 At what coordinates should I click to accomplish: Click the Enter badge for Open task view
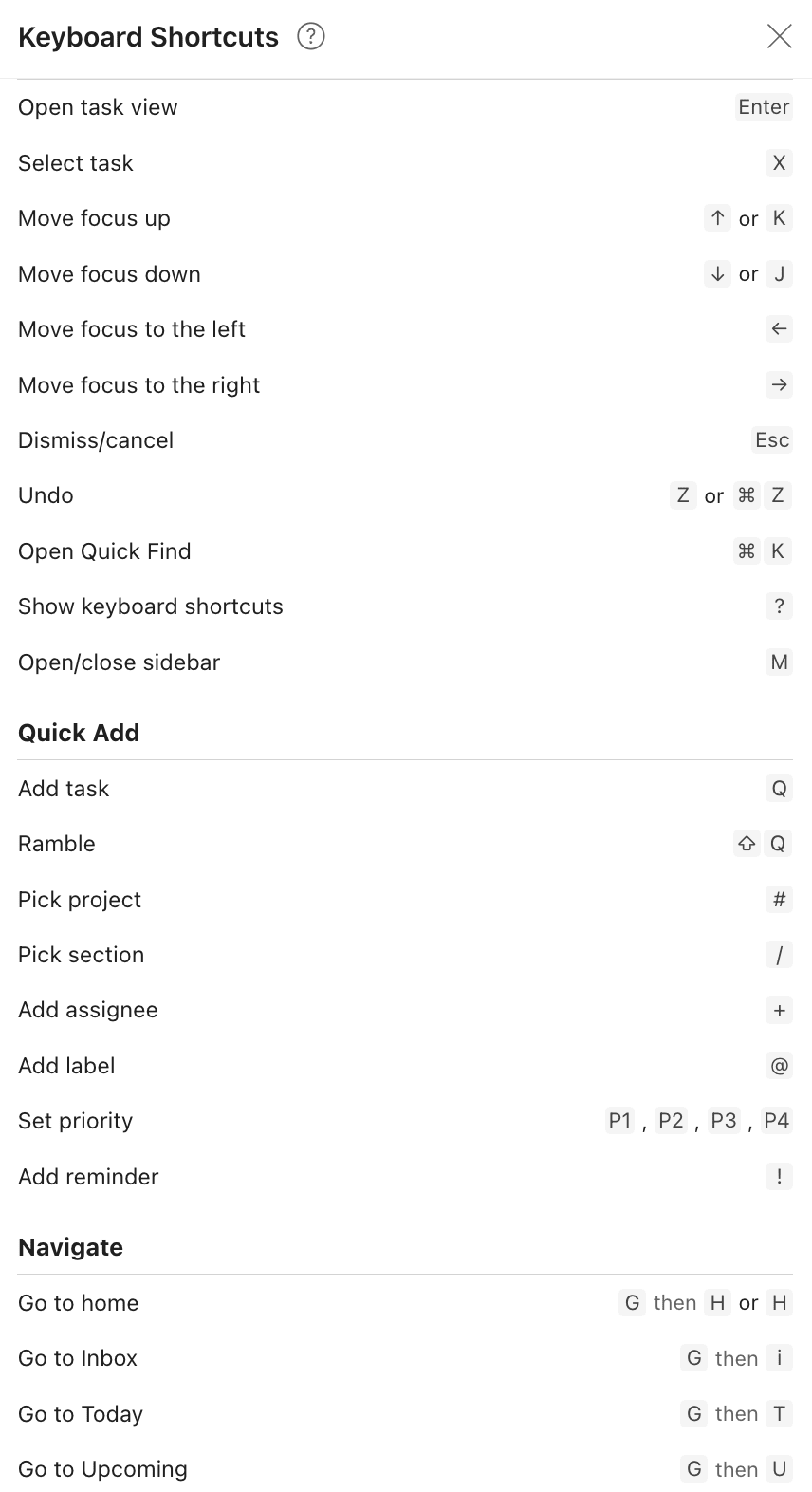point(763,106)
